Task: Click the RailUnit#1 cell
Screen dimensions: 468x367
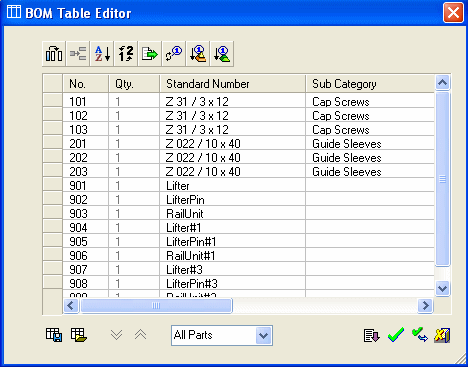Action: pos(233,256)
